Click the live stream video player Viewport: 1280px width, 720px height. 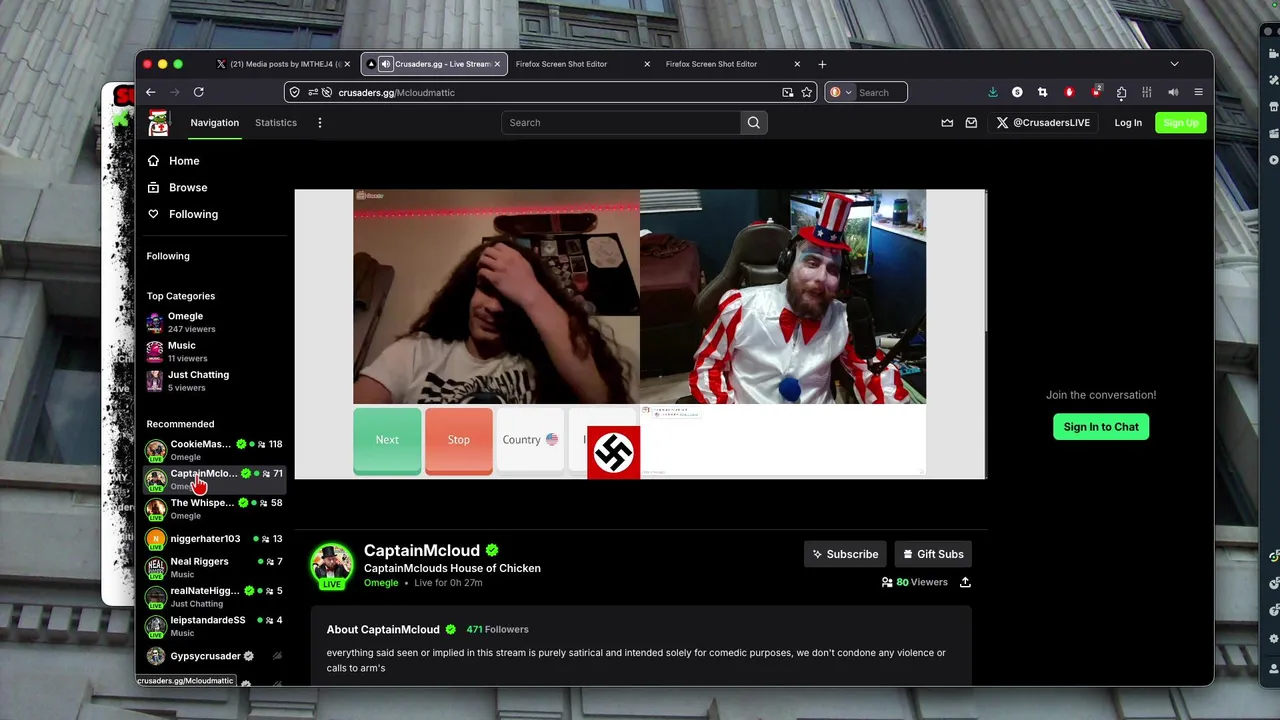640,334
